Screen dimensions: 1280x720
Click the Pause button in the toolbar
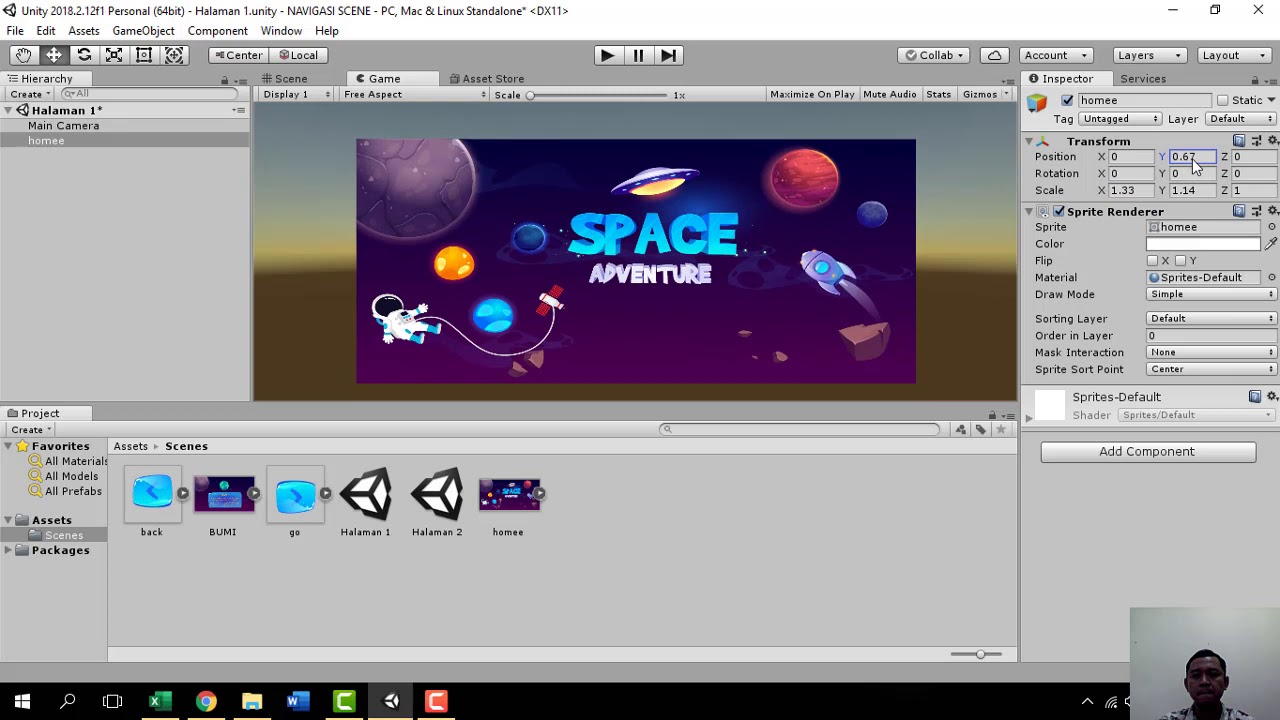[x=638, y=55]
